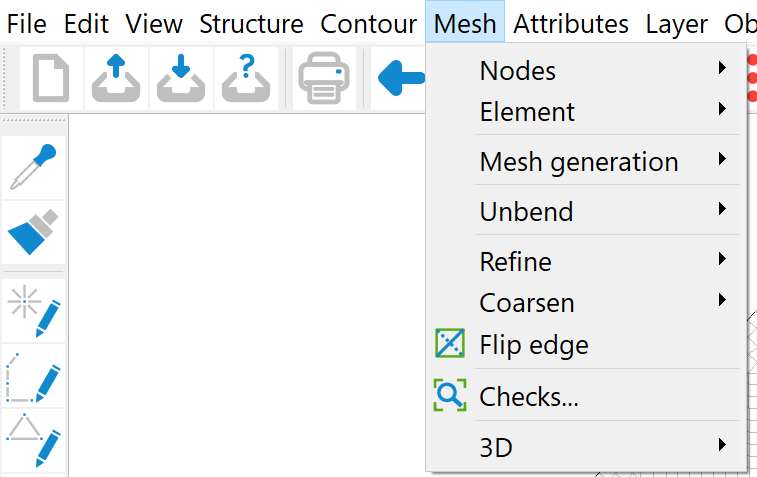
Task: Click the download tray icon
Action: (180, 78)
